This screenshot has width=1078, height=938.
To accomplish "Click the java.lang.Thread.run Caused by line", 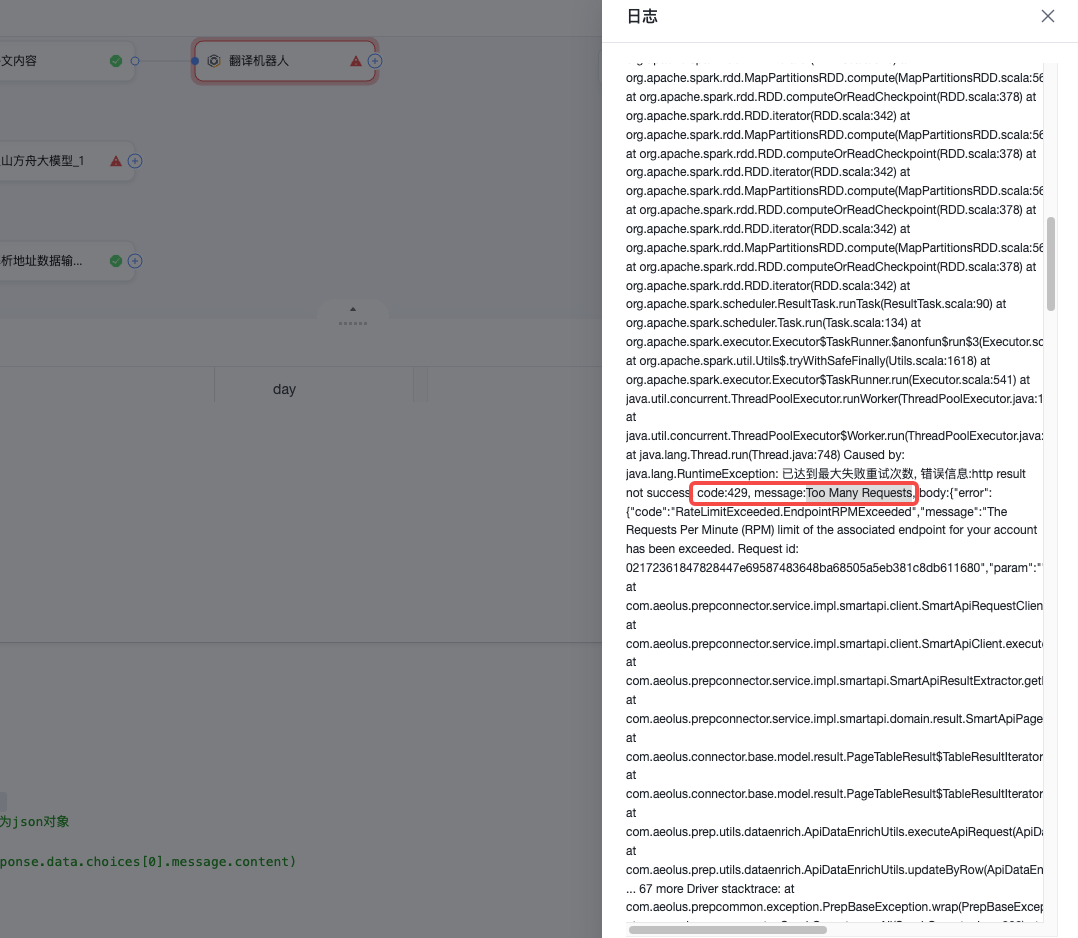I will [x=764, y=455].
